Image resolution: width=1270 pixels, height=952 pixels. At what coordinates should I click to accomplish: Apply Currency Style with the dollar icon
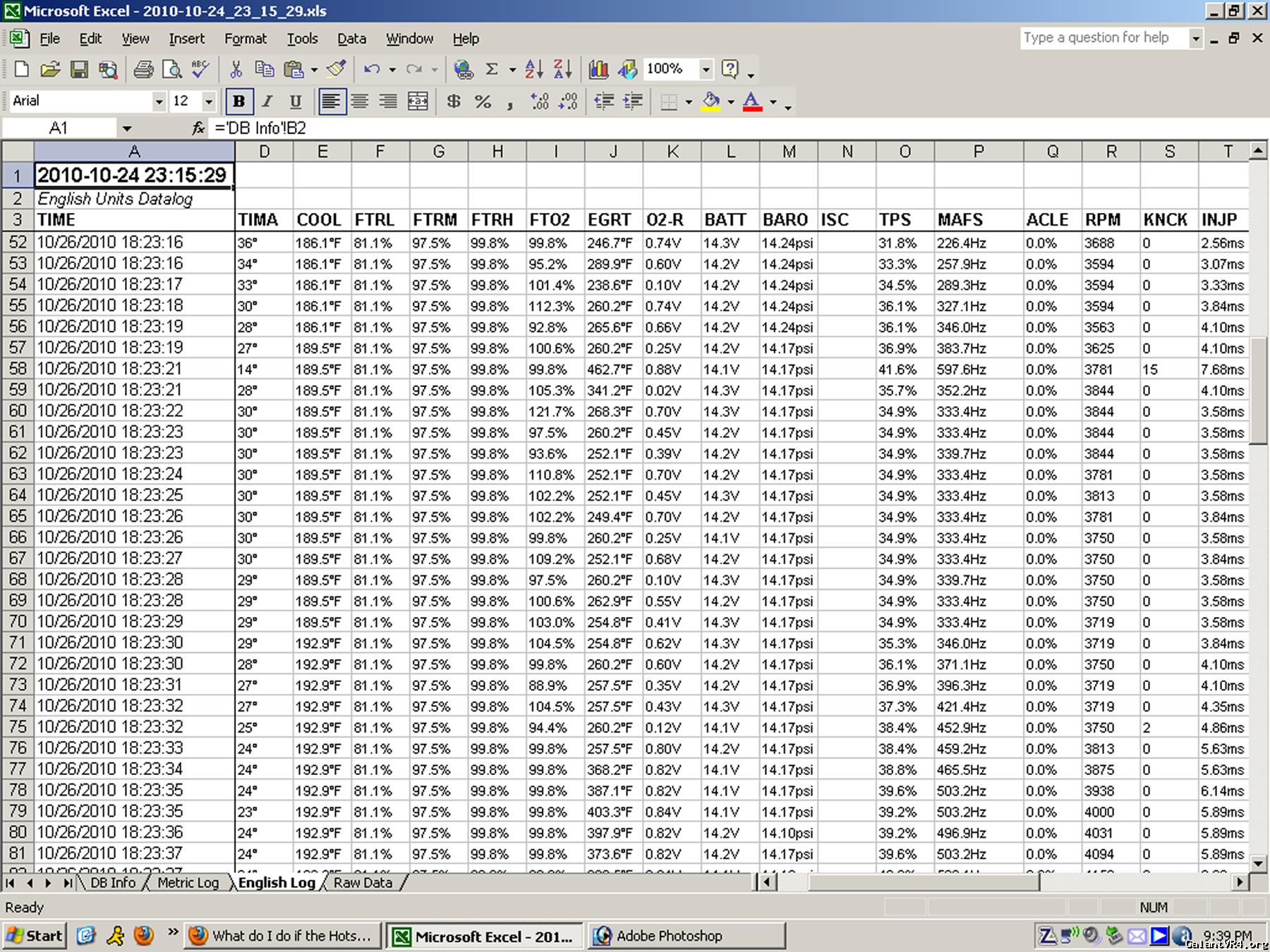click(454, 102)
